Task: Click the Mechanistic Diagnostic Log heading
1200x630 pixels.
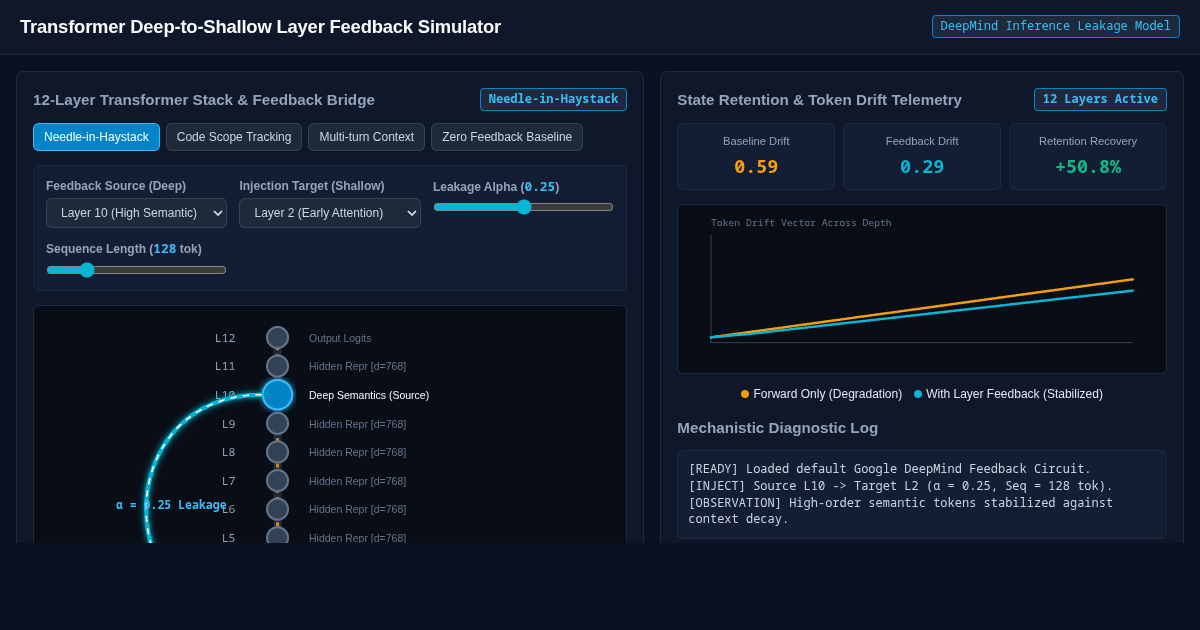Action: 778,427
